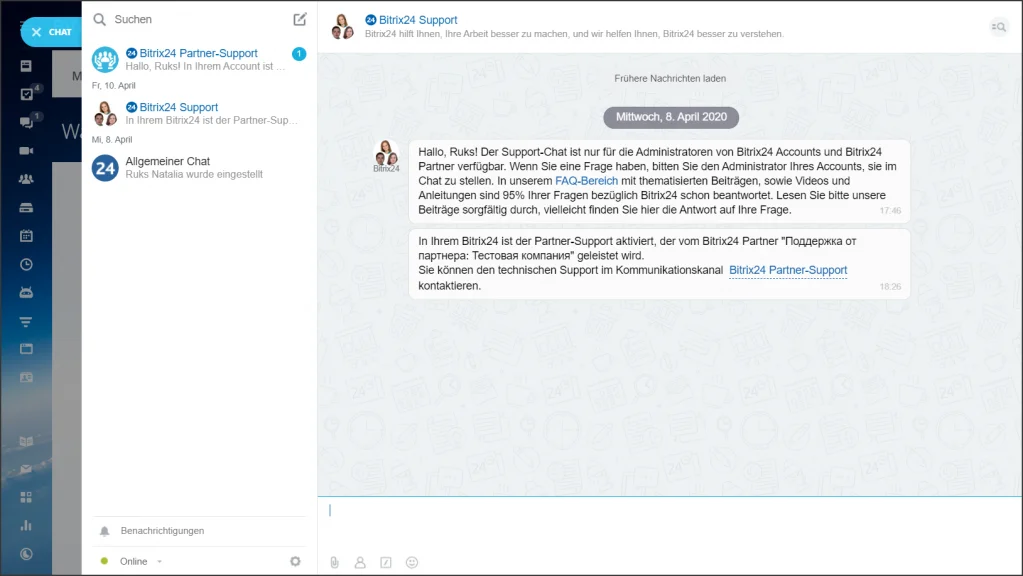Focus the message input field
The image size is (1023, 576).
click(x=670, y=522)
